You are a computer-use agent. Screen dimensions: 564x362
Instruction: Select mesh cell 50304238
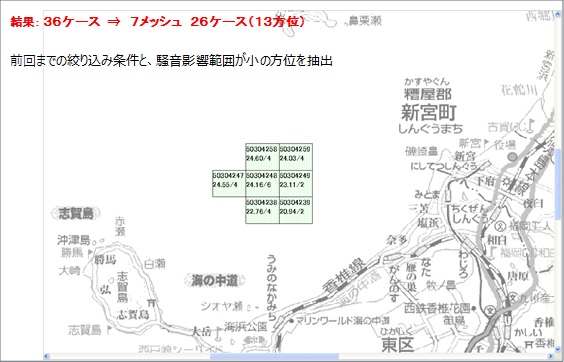point(262,210)
